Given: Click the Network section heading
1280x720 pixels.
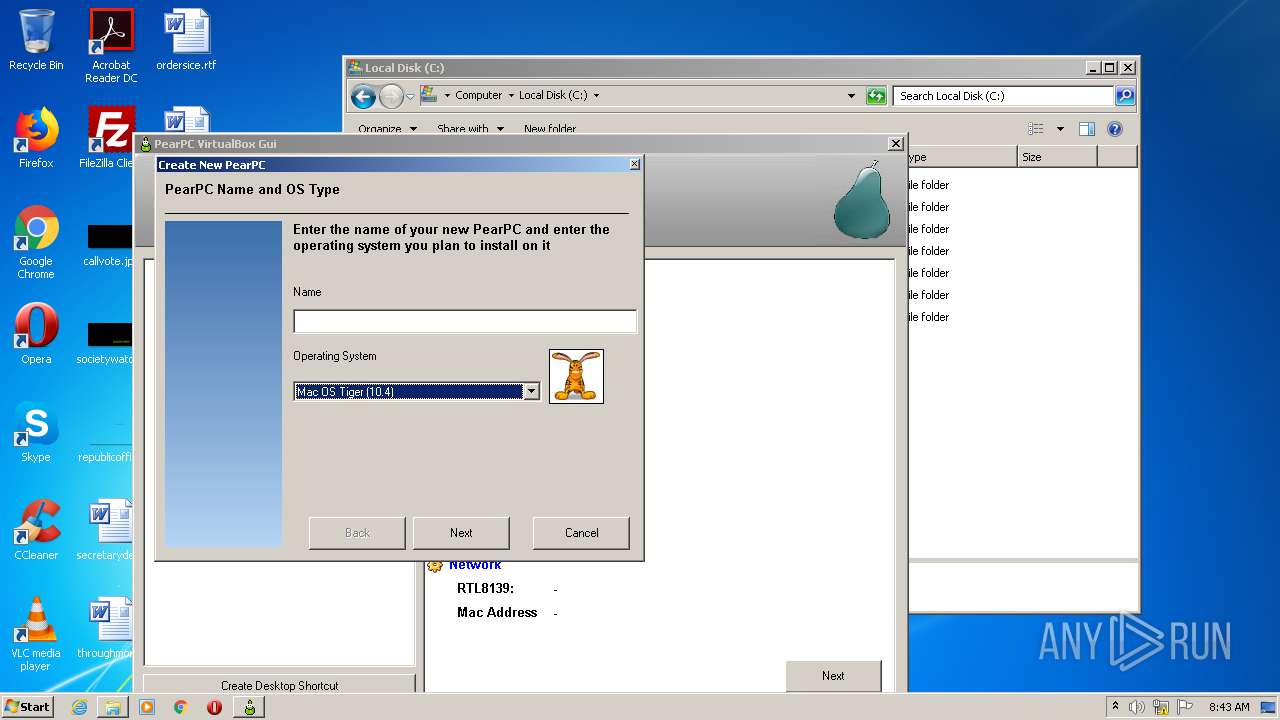Looking at the screenshot, I should point(475,565).
